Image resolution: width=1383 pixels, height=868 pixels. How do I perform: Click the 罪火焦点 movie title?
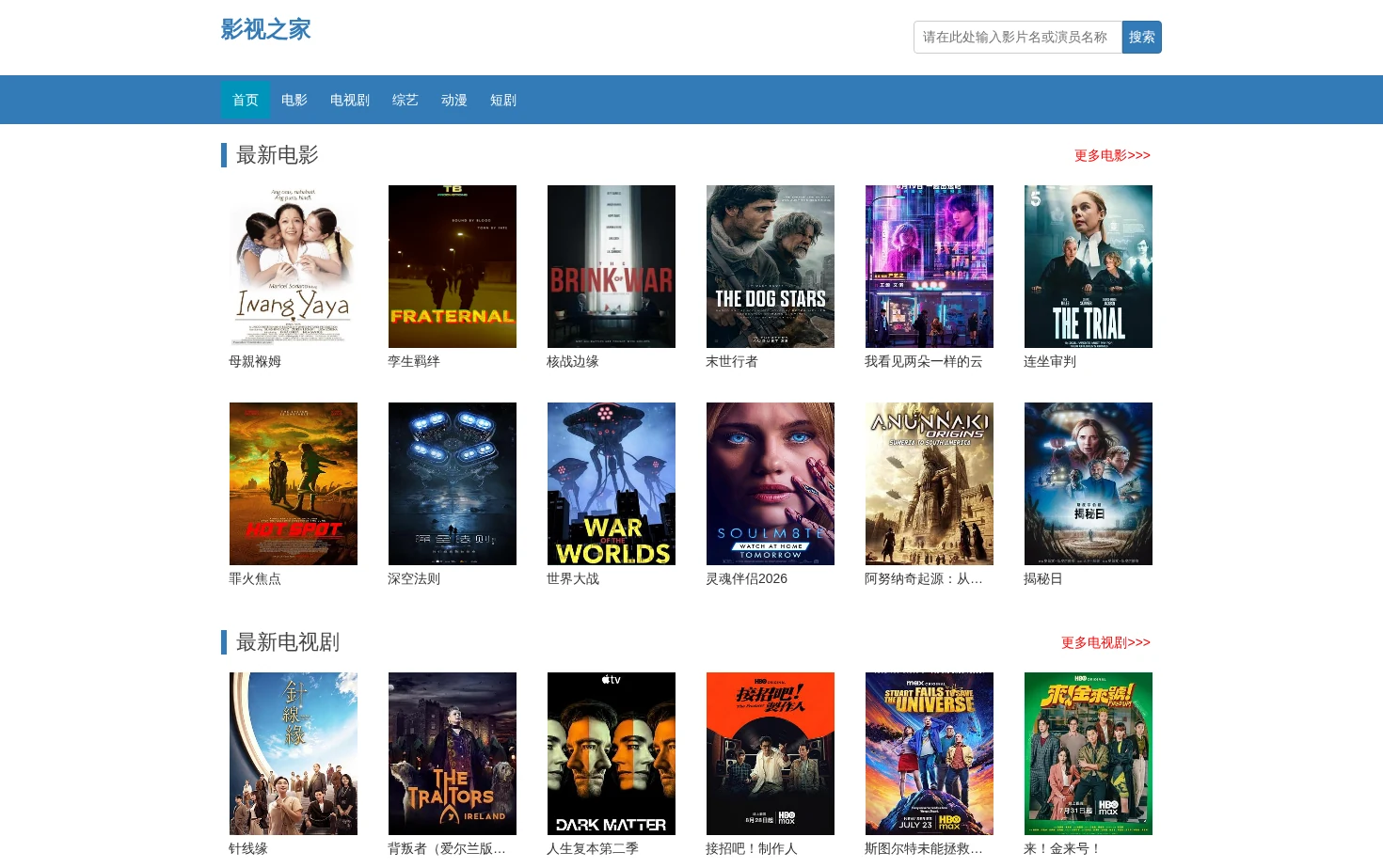pos(255,578)
